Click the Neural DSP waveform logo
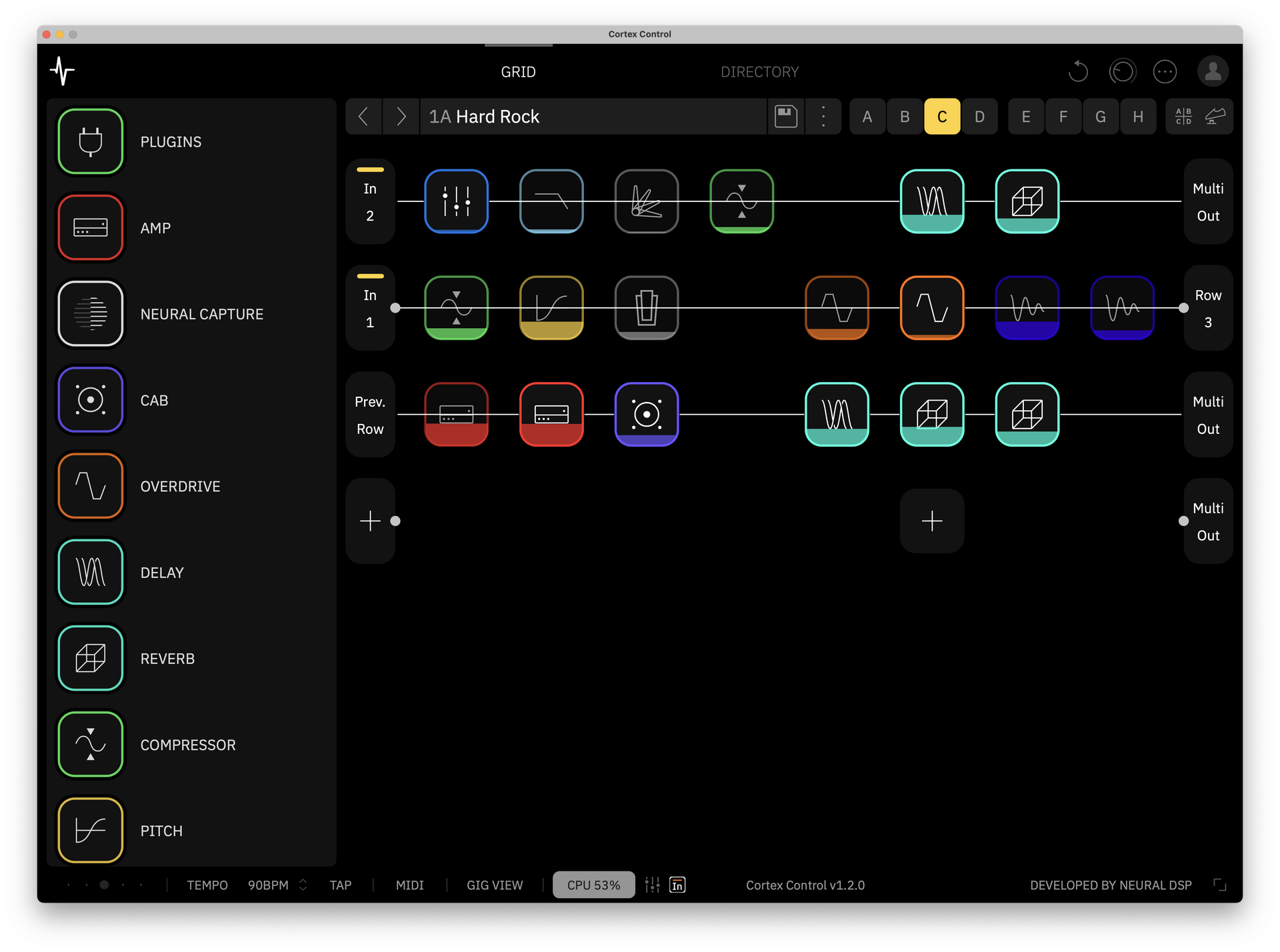Viewport: 1280px width, 952px height. pyautogui.click(x=62, y=71)
